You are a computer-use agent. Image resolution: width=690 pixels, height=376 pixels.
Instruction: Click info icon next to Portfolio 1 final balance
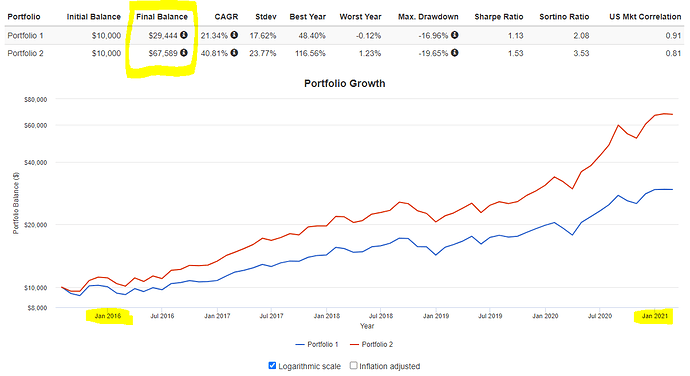pyautogui.click(x=184, y=35)
